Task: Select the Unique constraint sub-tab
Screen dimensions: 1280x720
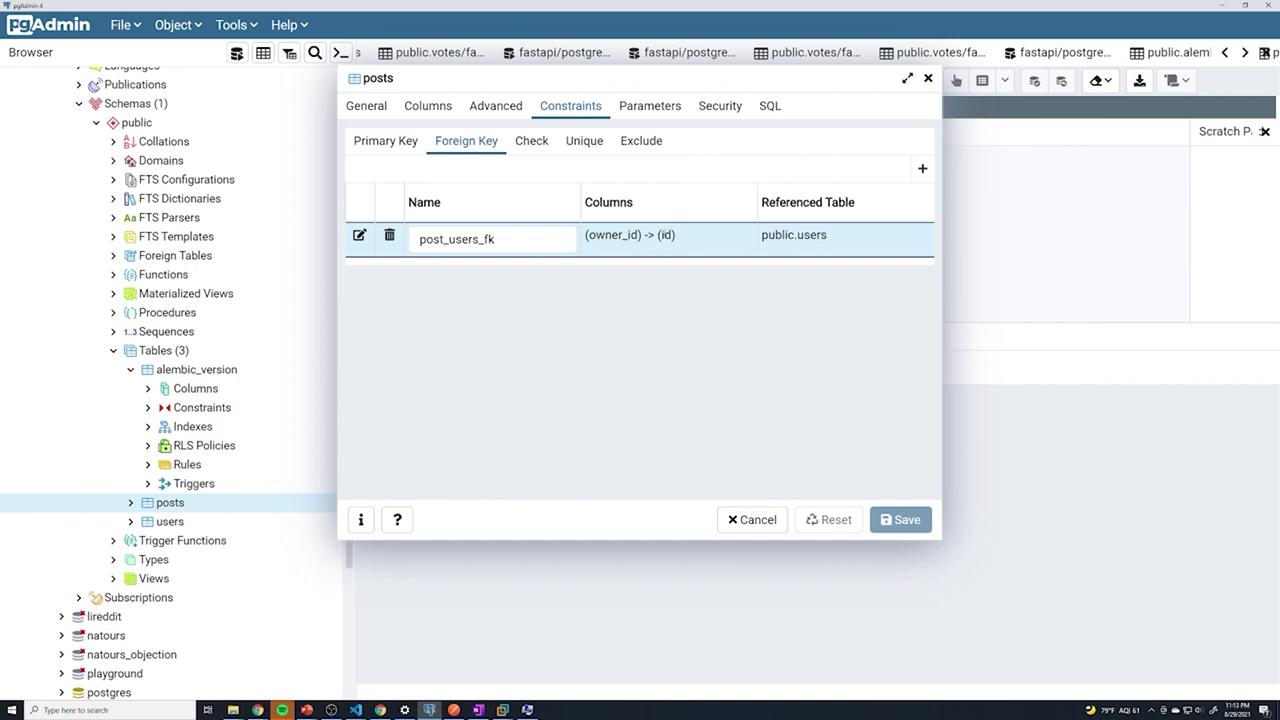Action: click(584, 141)
